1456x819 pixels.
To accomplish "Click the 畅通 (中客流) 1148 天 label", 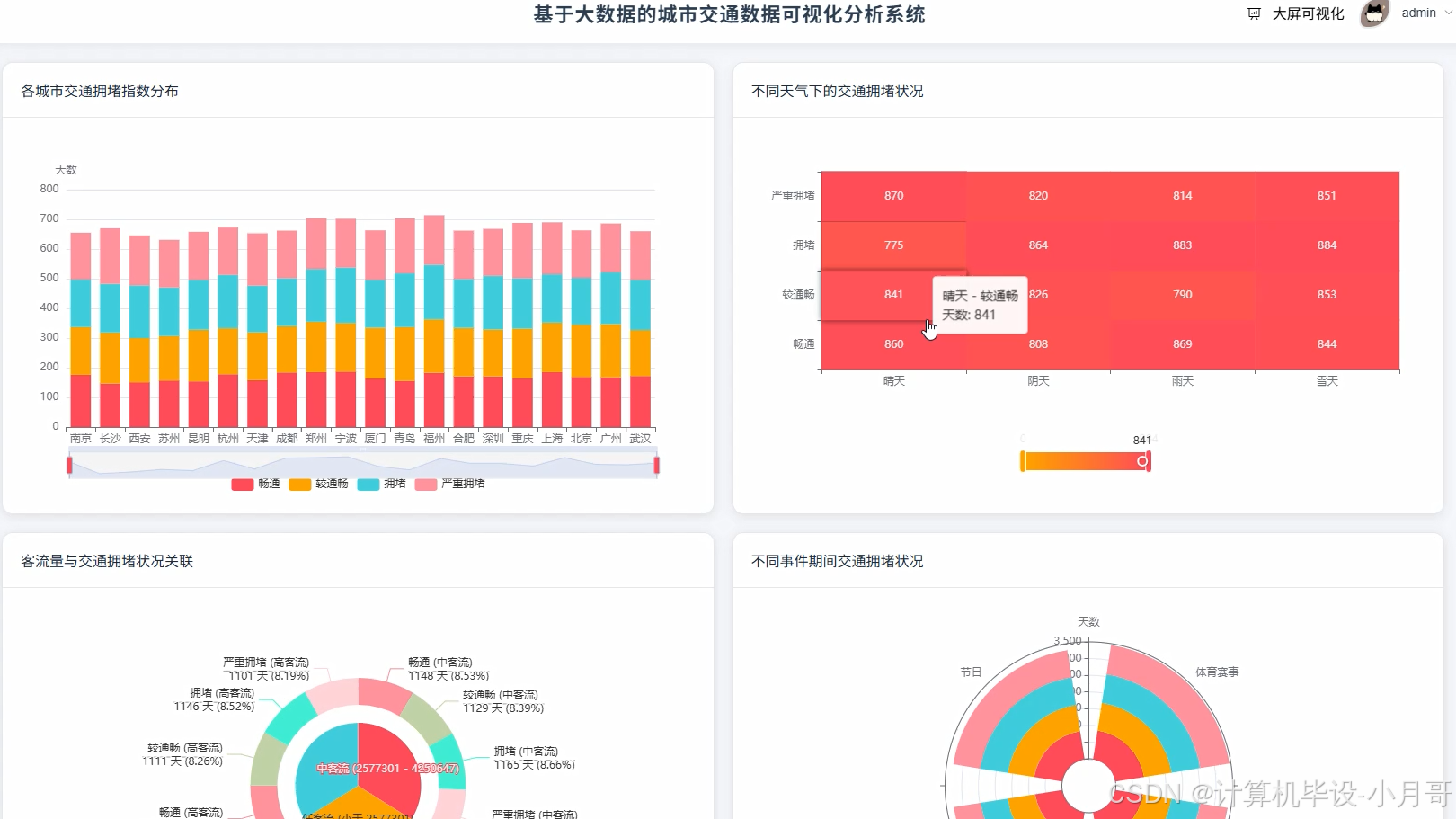I will point(448,669).
